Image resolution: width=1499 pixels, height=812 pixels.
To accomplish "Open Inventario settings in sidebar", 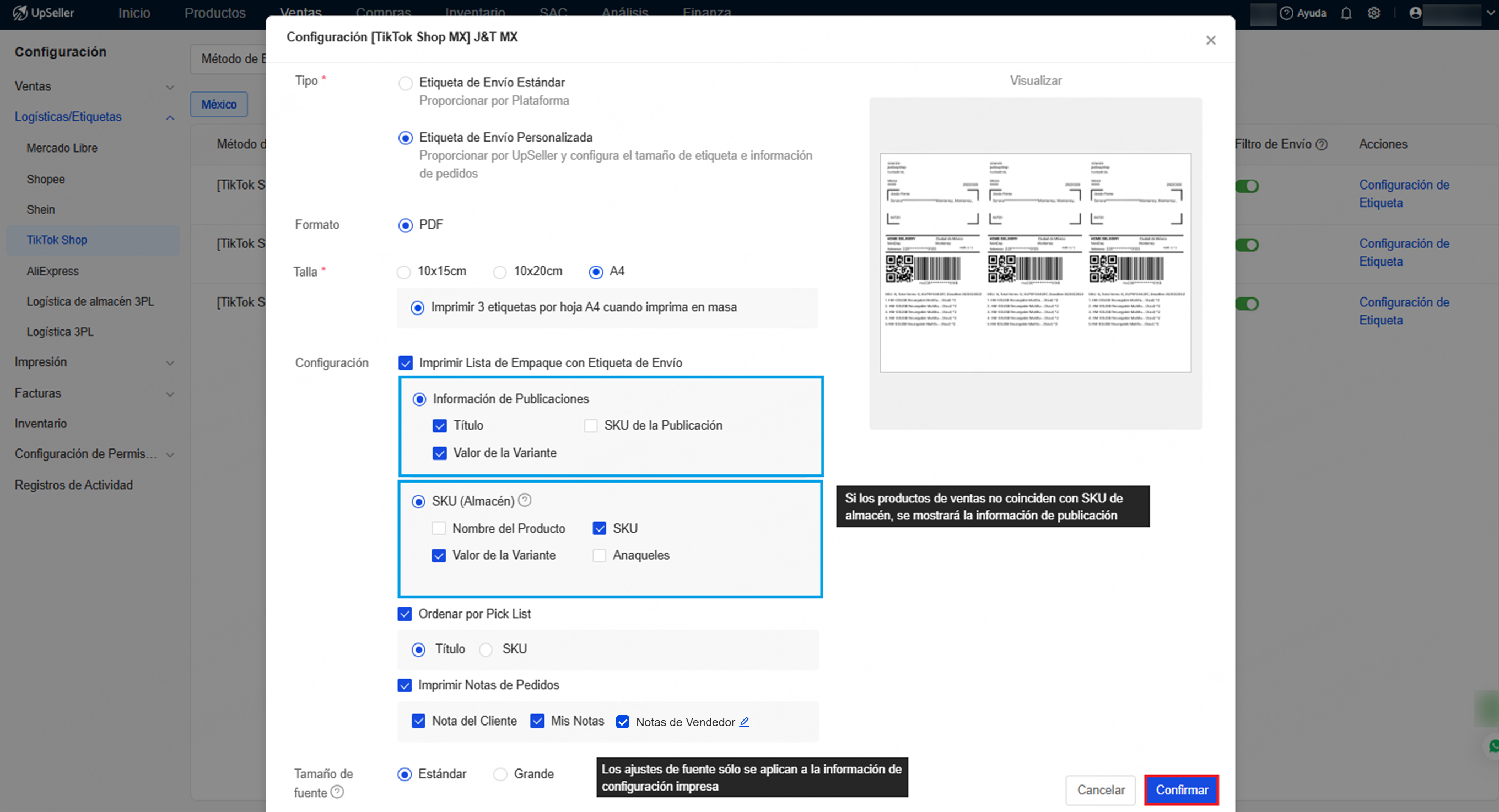I will pyautogui.click(x=41, y=424).
